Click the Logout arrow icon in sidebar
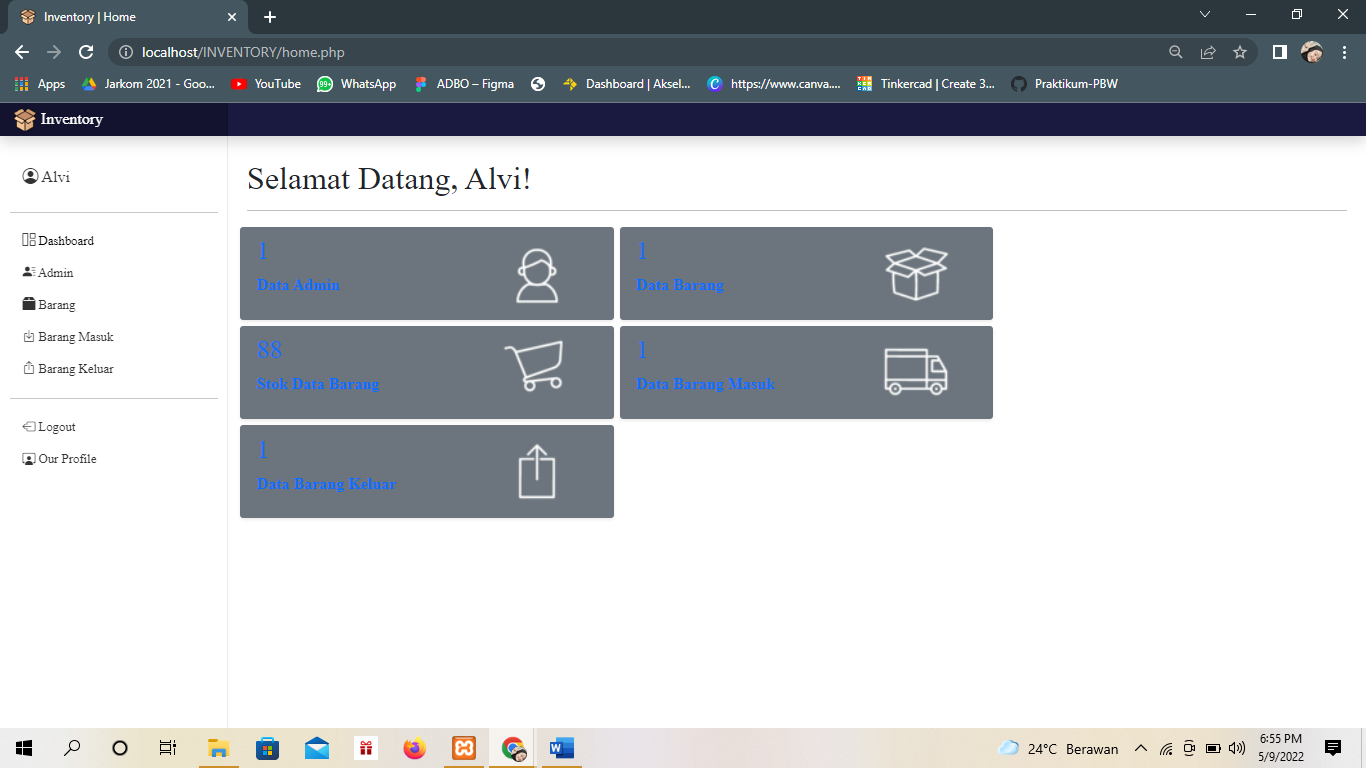The width and height of the screenshot is (1366, 768). 27,426
